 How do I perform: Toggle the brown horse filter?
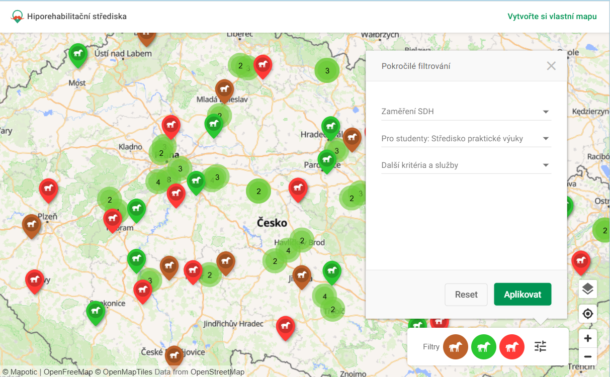tap(455, 346)
